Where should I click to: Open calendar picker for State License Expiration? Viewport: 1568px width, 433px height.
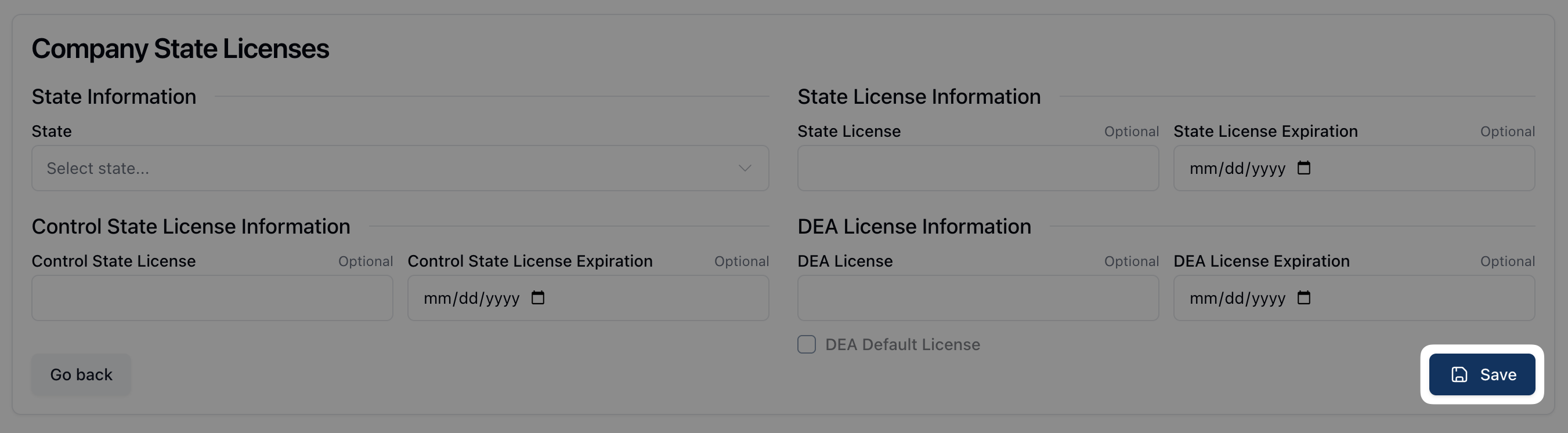coord(1304,168)
